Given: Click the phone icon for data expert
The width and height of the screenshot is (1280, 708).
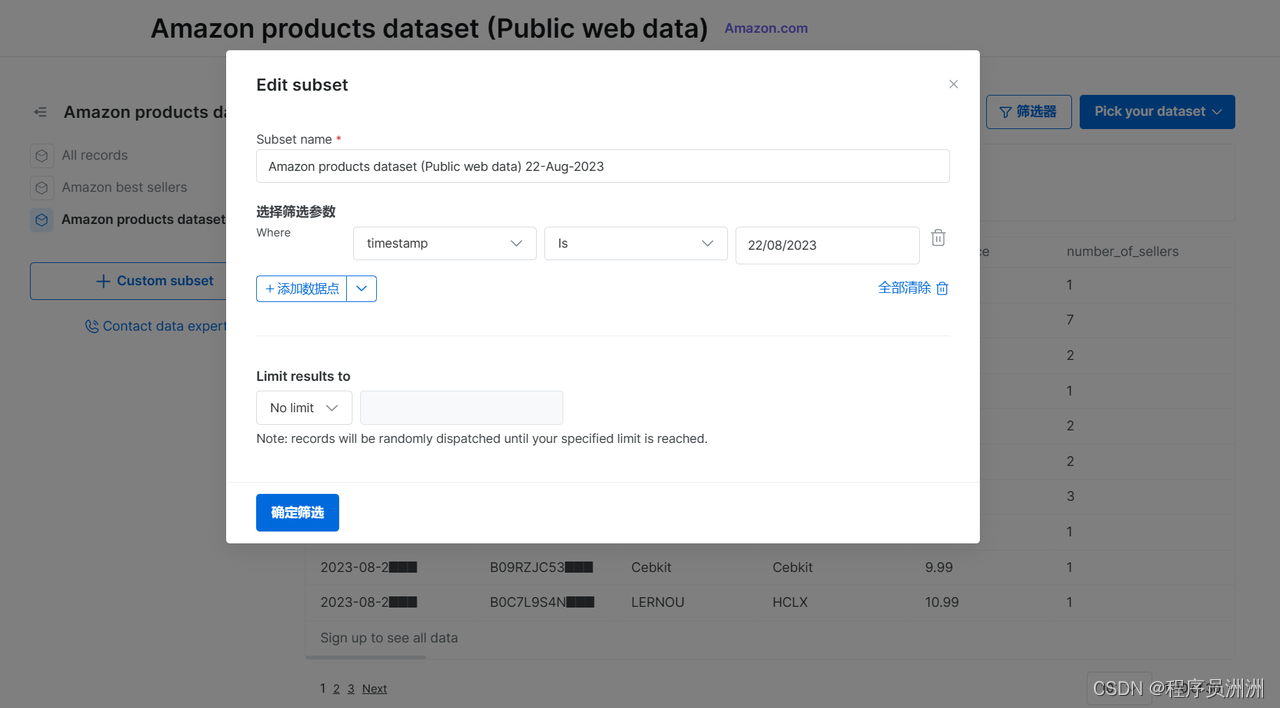Looking at the screenshot, I should click(x=92, y=326).
